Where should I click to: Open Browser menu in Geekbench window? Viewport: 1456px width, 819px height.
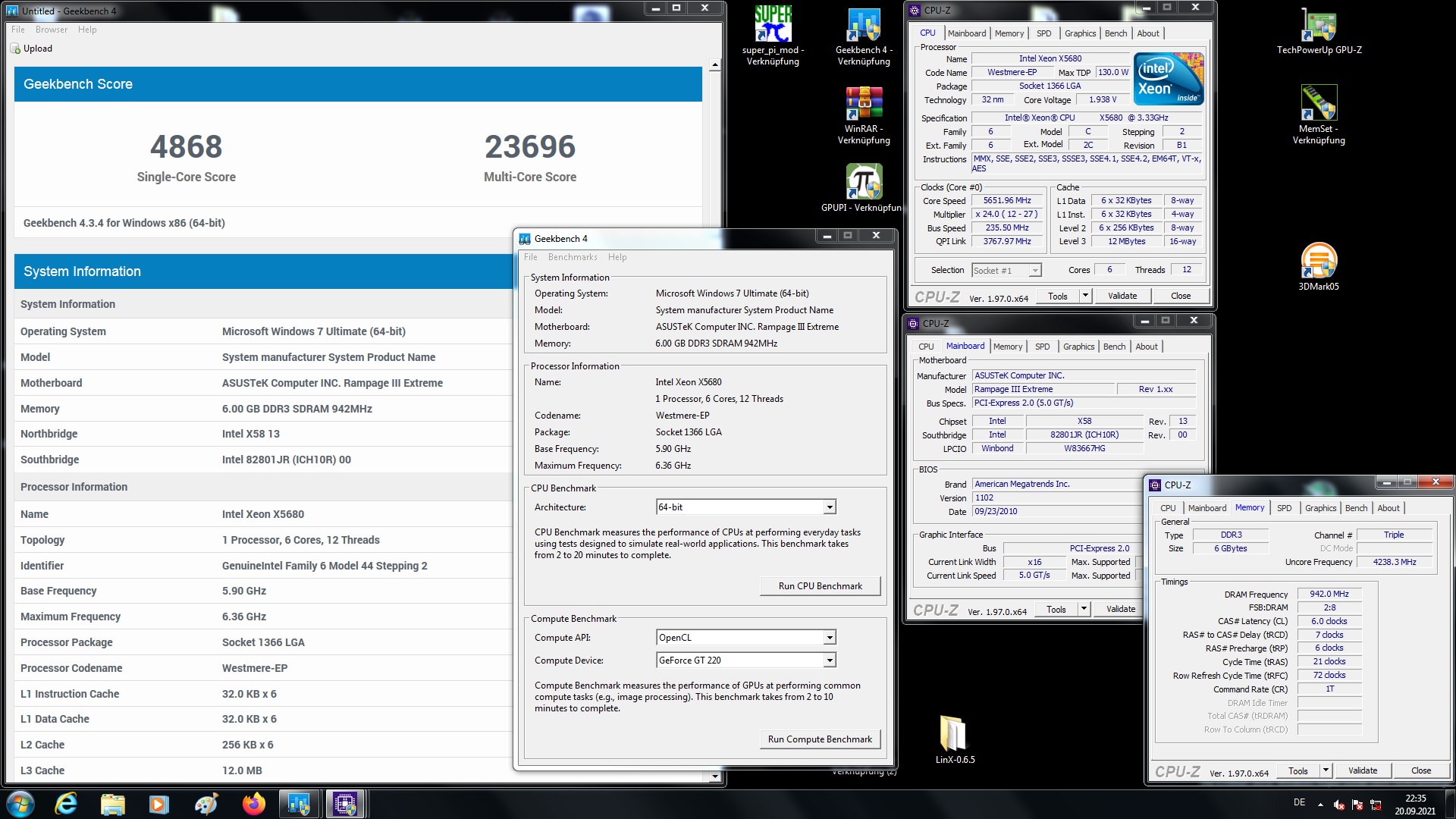click(x=52, y=30)
